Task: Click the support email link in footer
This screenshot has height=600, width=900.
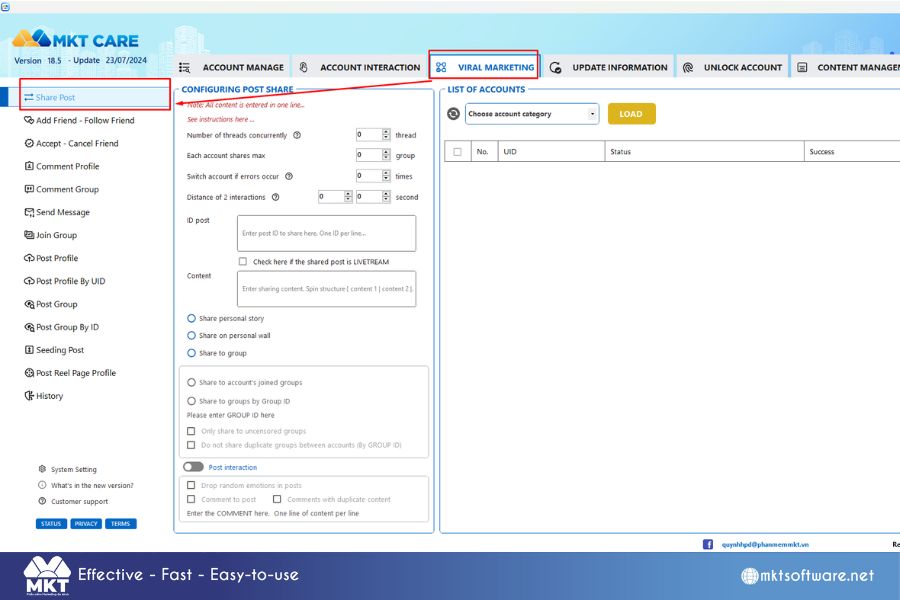Action: pos(765,544)
